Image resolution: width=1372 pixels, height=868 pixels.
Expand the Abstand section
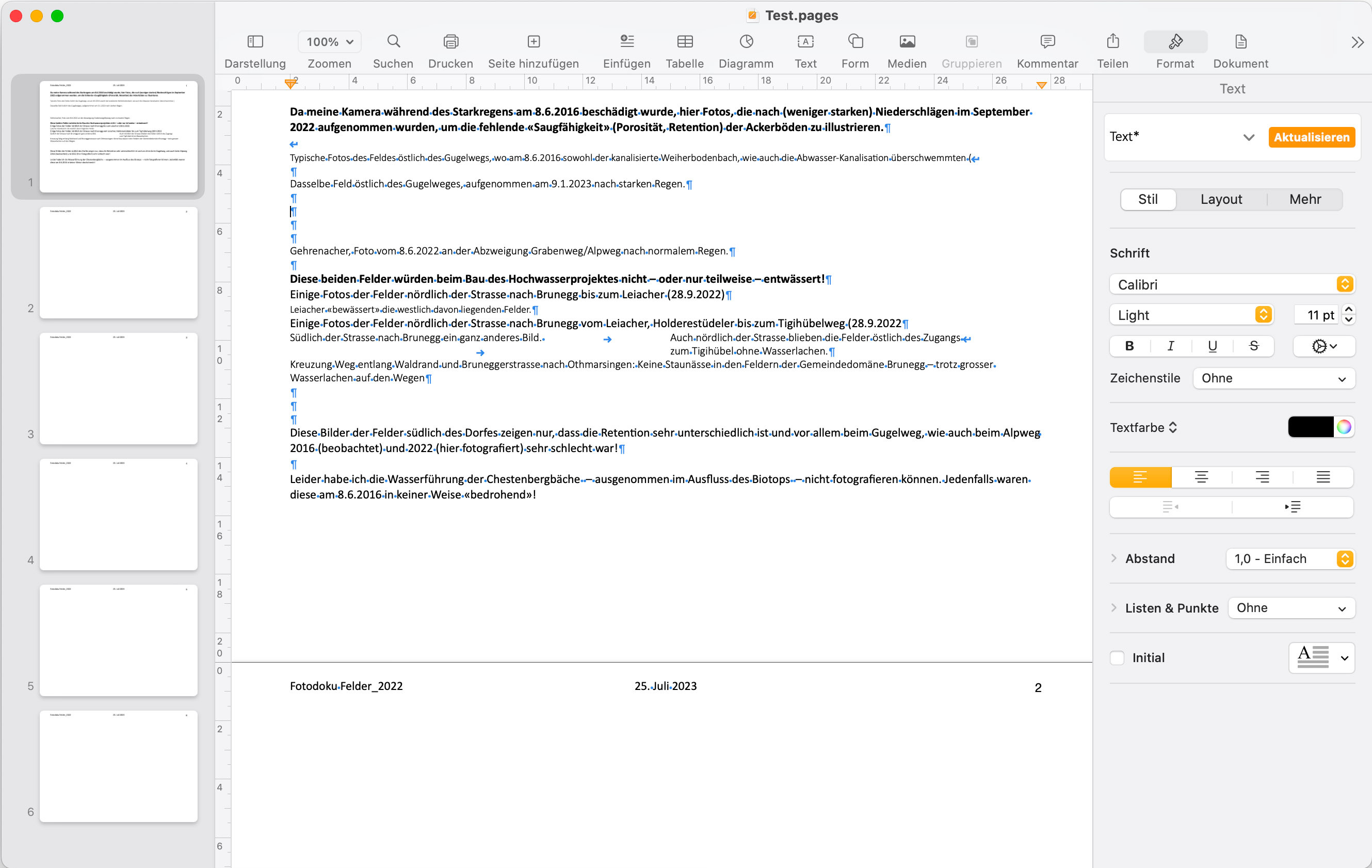1114,558
